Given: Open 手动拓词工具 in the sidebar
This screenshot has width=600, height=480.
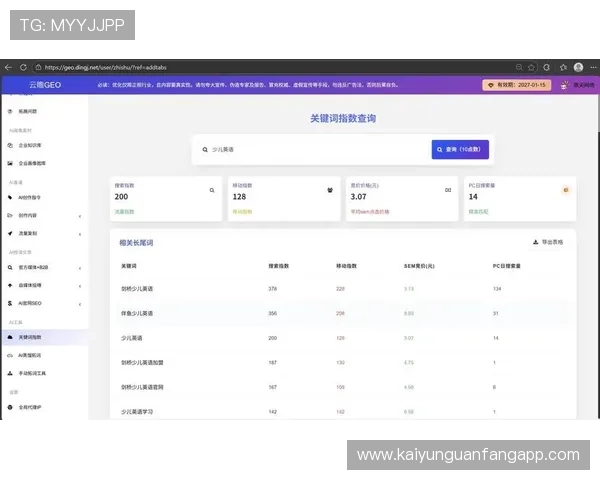Looking at the screenshot, I should (x=32, y=373).
